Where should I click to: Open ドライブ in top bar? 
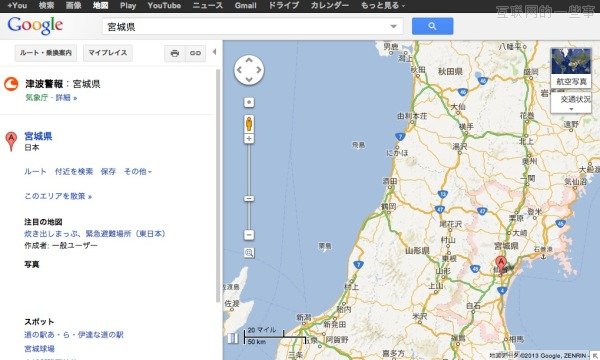click(283, 6)
